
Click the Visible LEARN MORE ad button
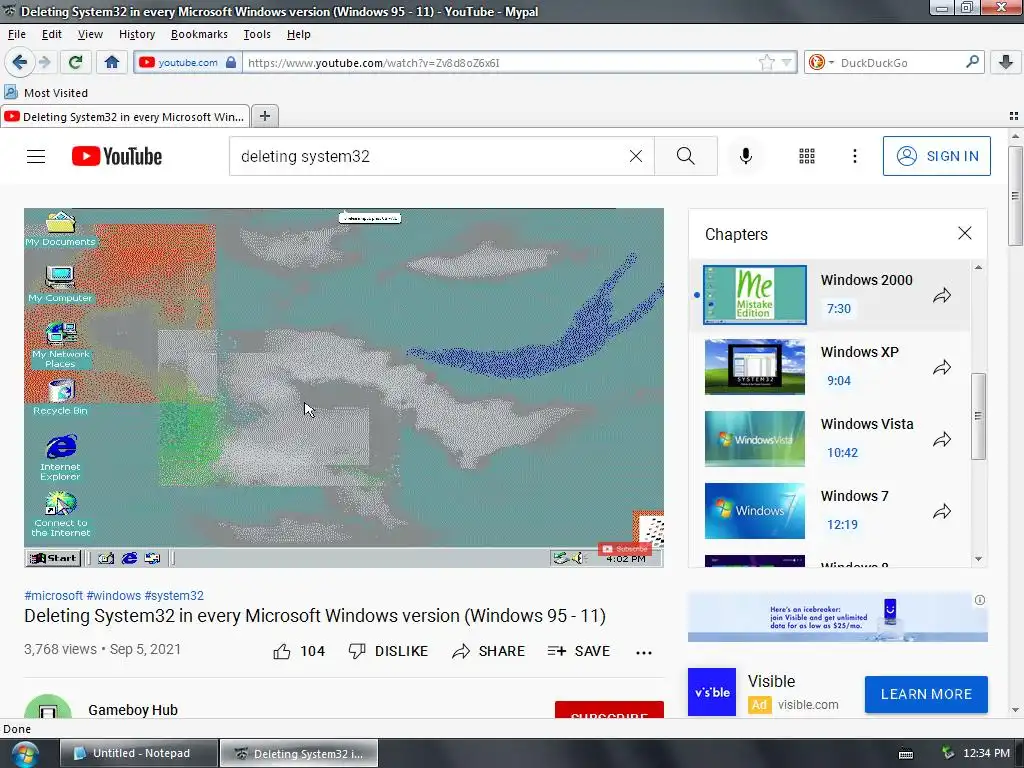(x=926, y=694)
